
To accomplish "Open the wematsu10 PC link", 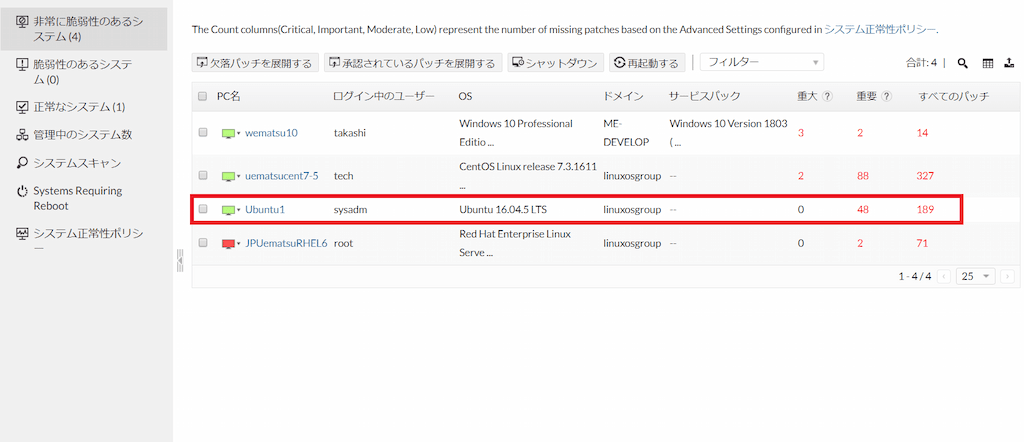I will point(271,133).
